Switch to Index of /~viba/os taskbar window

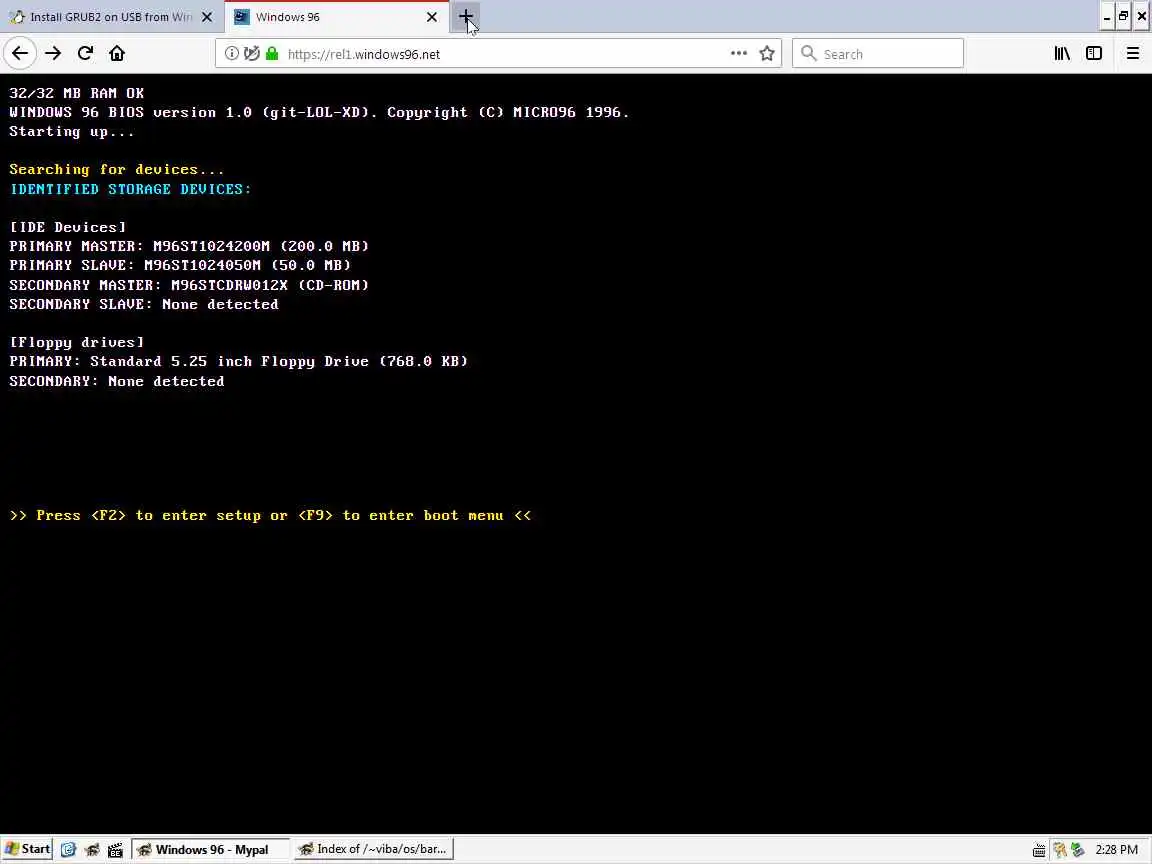click(x=373, y=849)
